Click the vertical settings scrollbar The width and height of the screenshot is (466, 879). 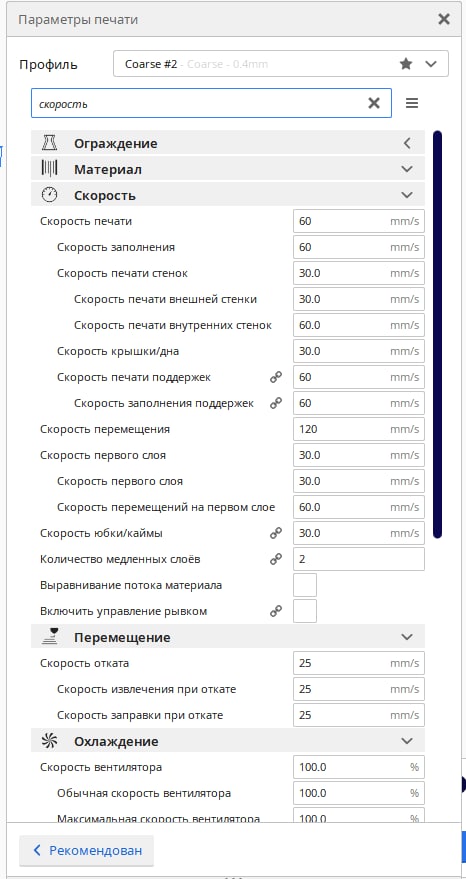437,334
